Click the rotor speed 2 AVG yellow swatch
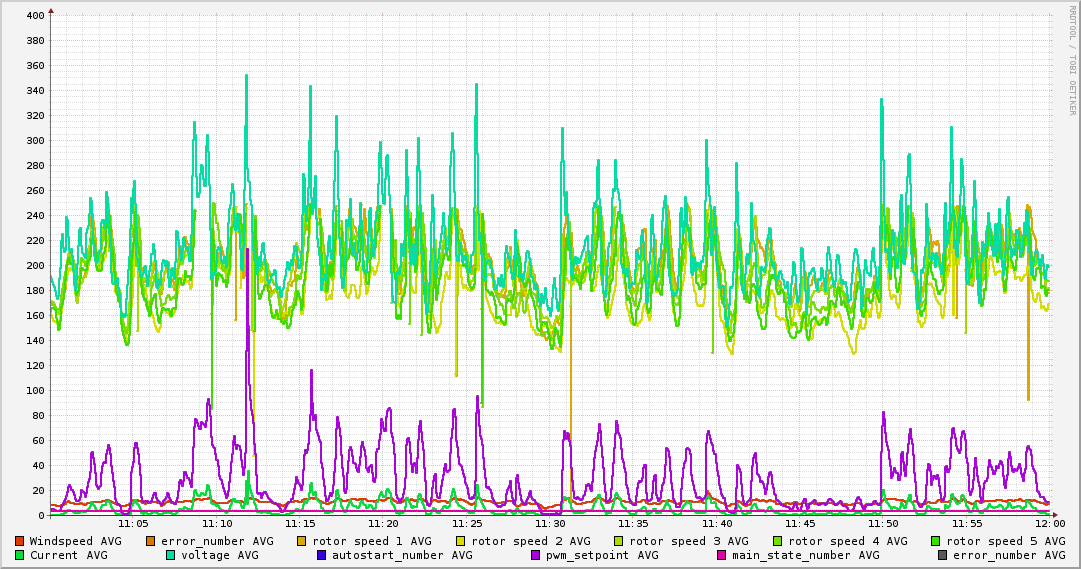1081x569 pixels. (x=461, y=541)
